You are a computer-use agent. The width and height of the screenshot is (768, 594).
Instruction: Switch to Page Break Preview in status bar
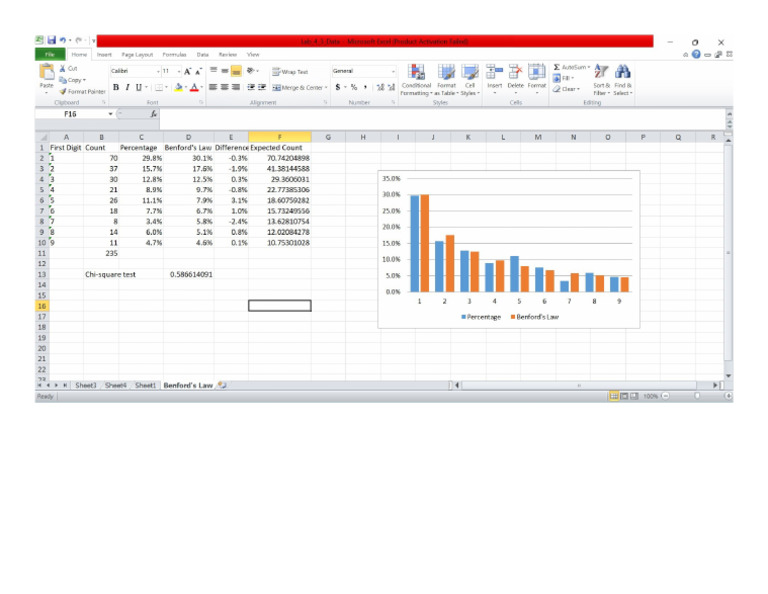(x=634, y=396)
